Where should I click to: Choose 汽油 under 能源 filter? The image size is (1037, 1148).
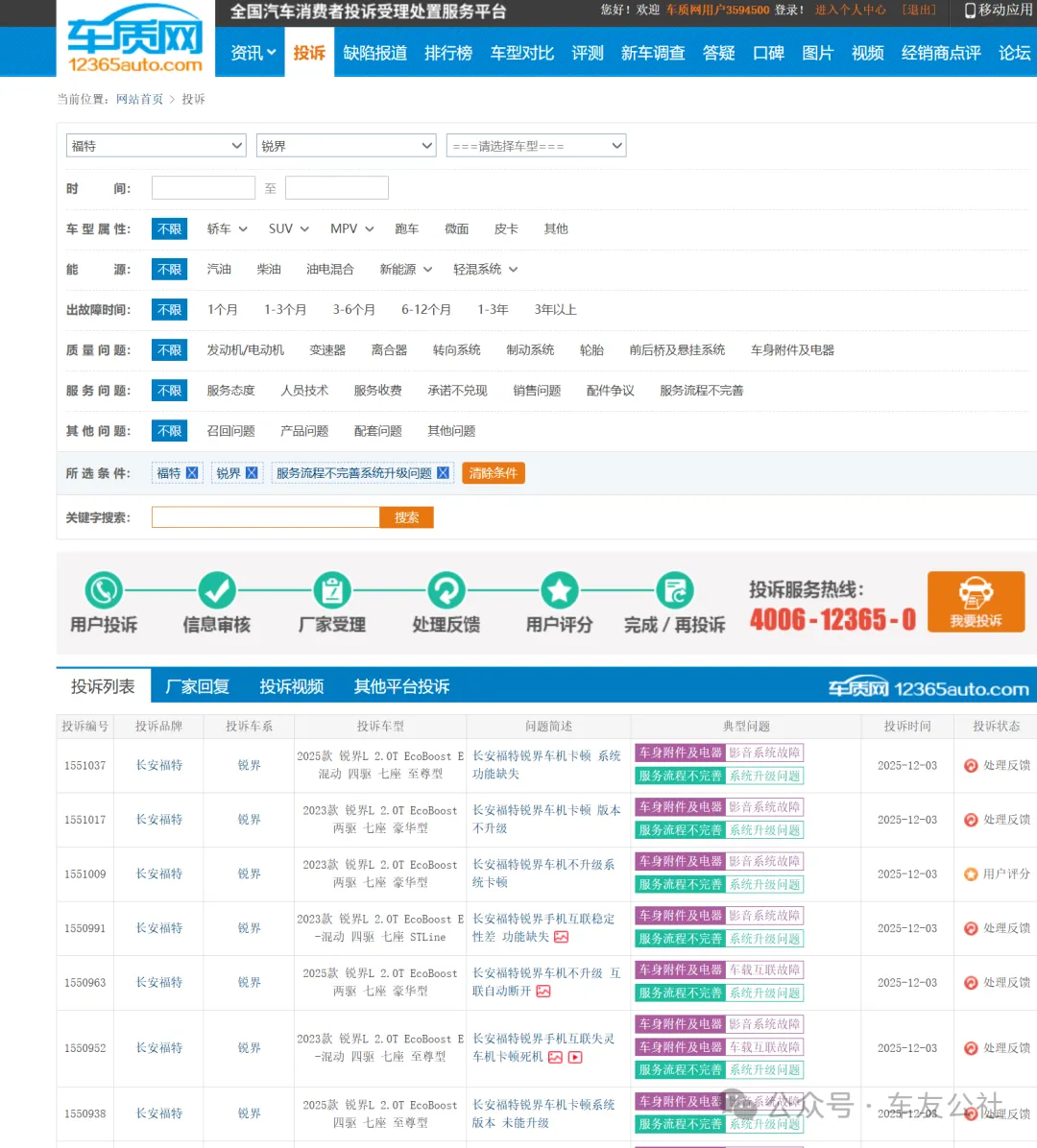pyautogui.click(x=219, y=270)
